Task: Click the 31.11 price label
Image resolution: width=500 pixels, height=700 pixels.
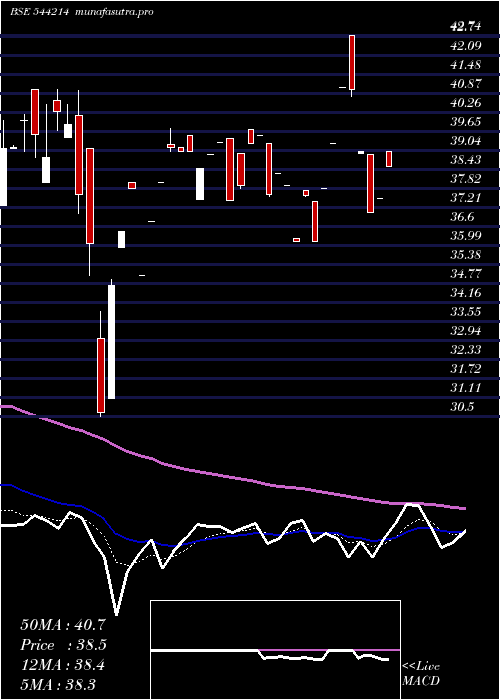Action: tap(466, 388)
